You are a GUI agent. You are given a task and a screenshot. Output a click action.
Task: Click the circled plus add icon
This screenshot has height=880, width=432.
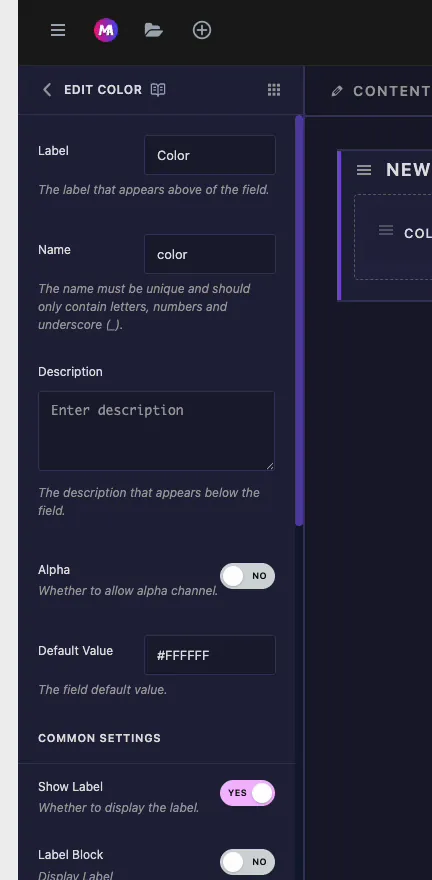tap(202, 30)
